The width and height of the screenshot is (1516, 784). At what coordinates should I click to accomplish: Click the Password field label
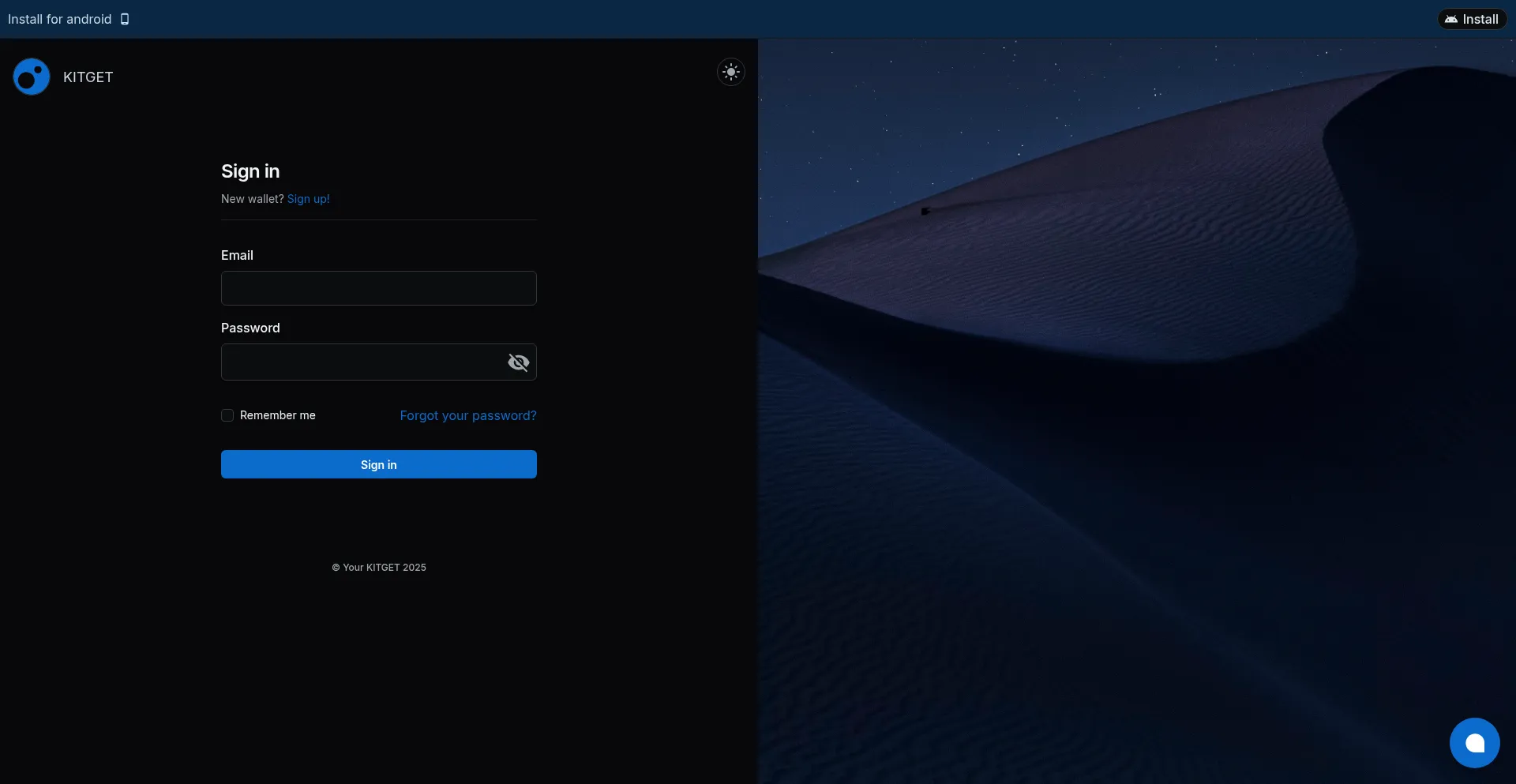pos(250,328)
